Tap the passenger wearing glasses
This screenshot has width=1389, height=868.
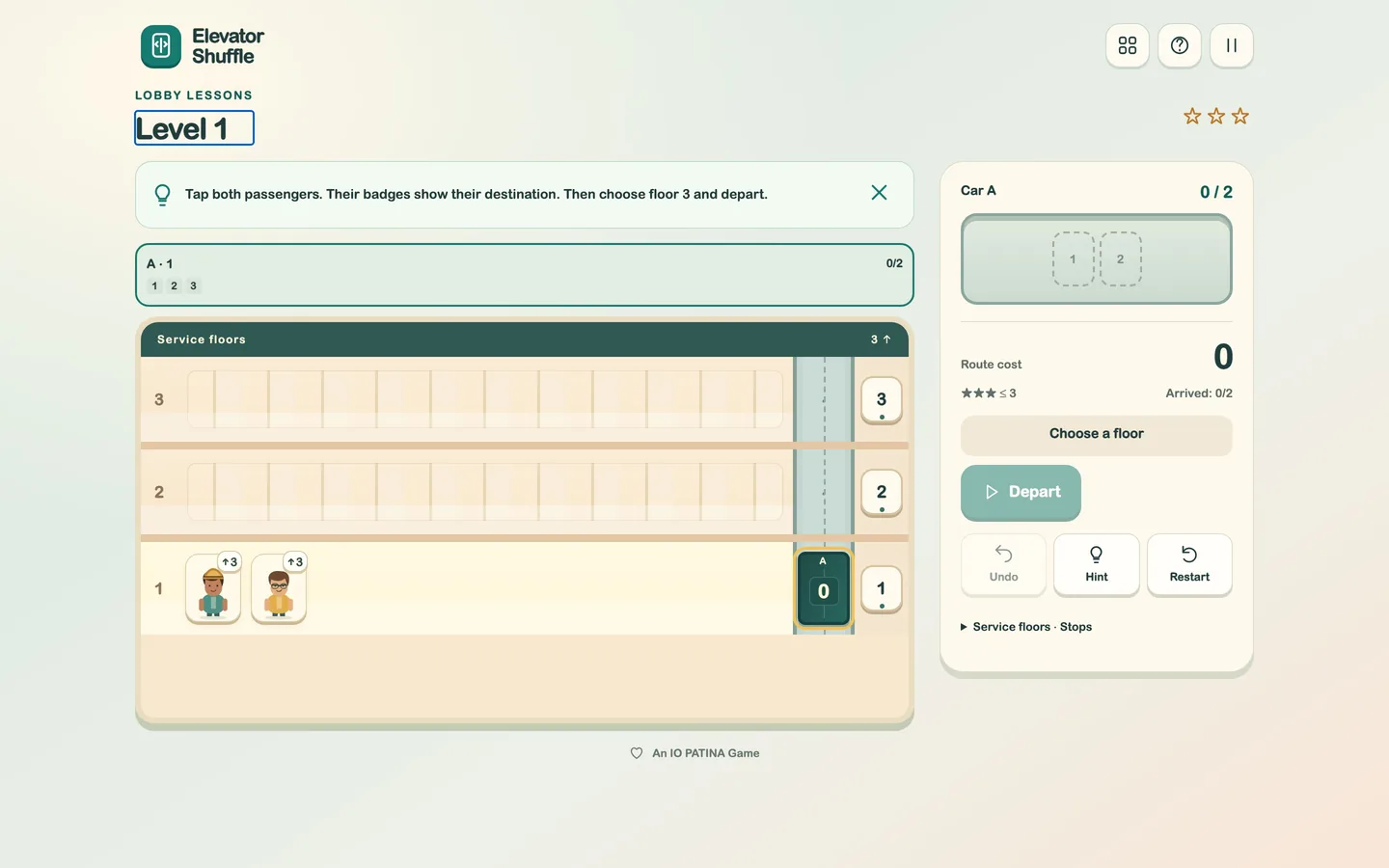coord(279,589)
